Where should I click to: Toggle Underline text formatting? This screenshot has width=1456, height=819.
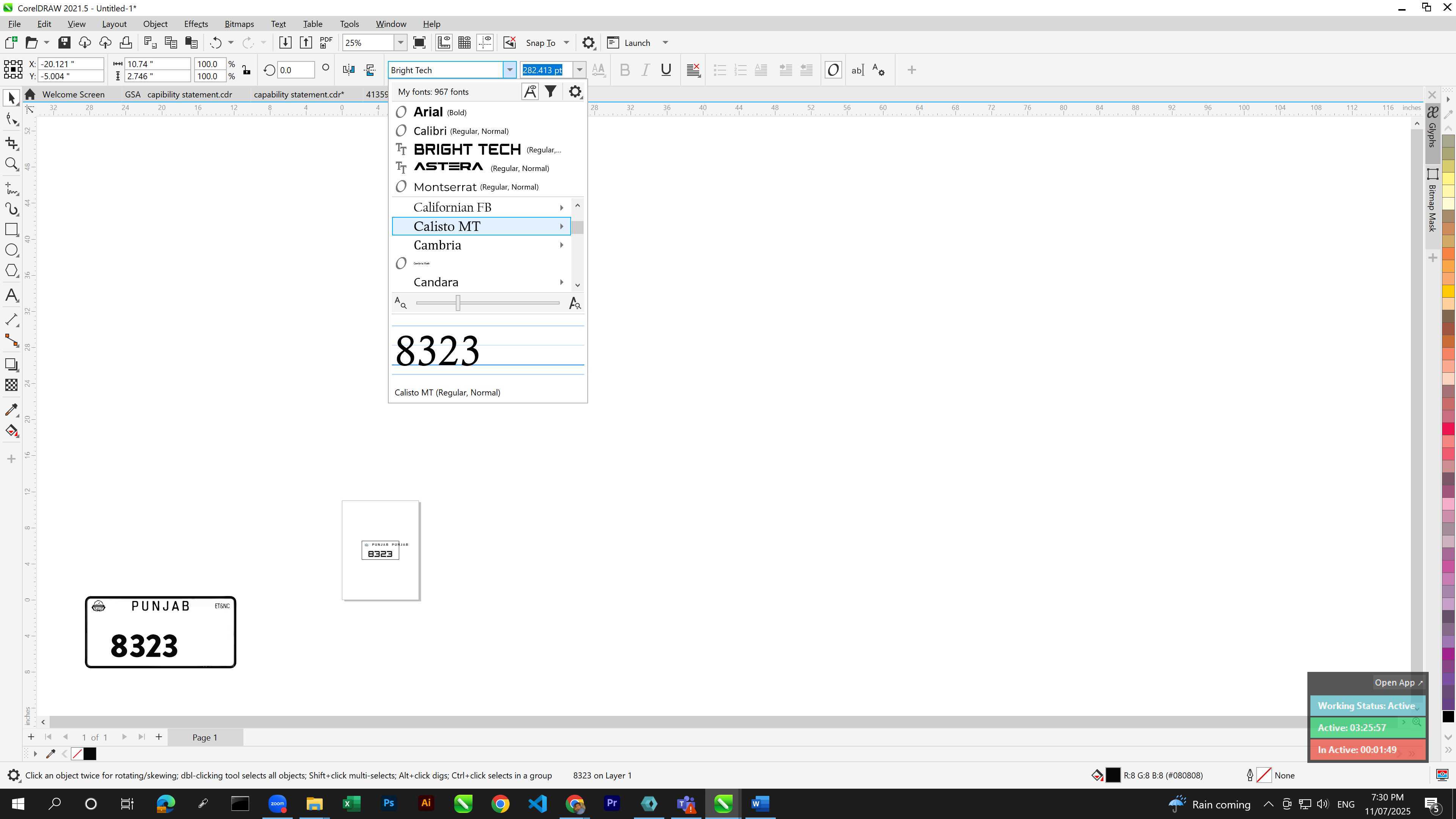[x=666, y=70]
